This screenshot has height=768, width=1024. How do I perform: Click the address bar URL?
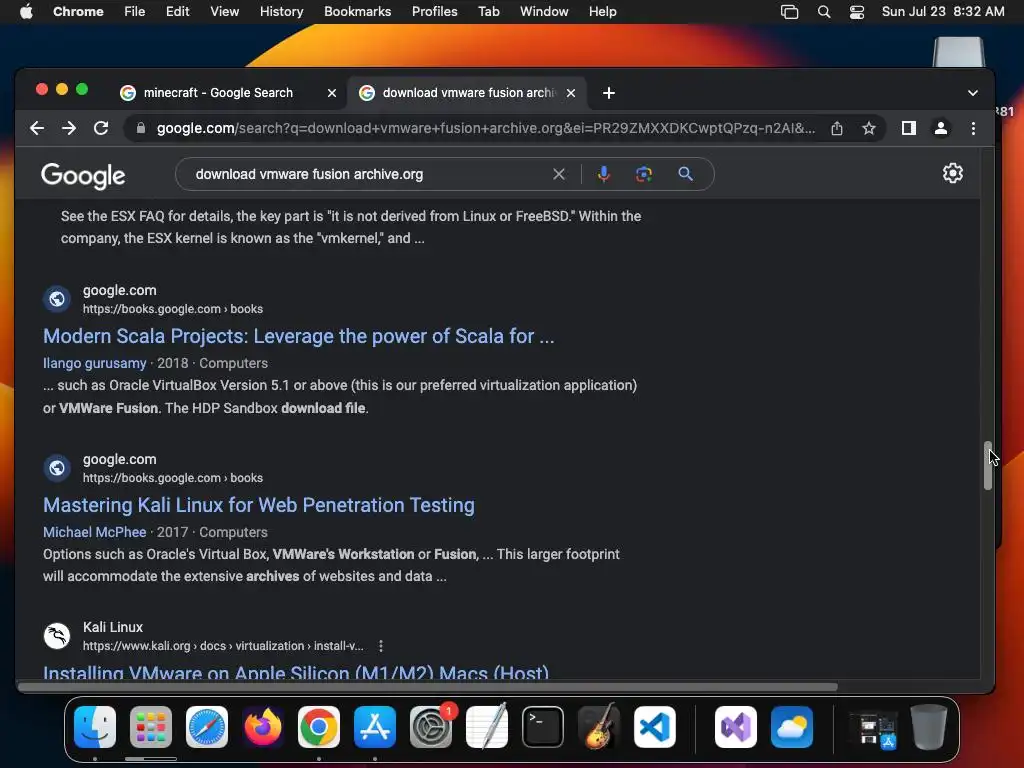(x=485, y=128)
